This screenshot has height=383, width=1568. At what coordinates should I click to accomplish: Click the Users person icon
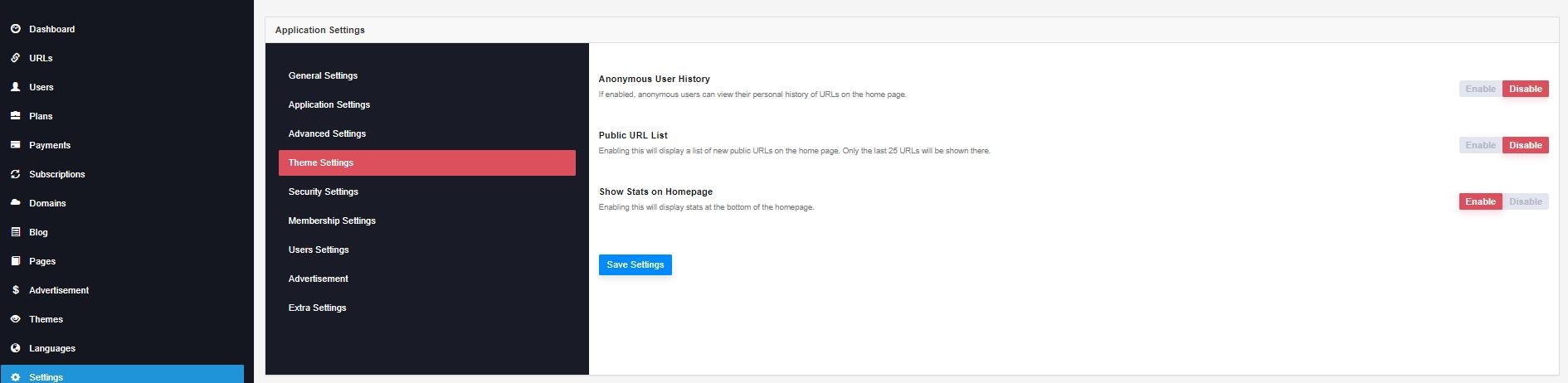[15, 87]
